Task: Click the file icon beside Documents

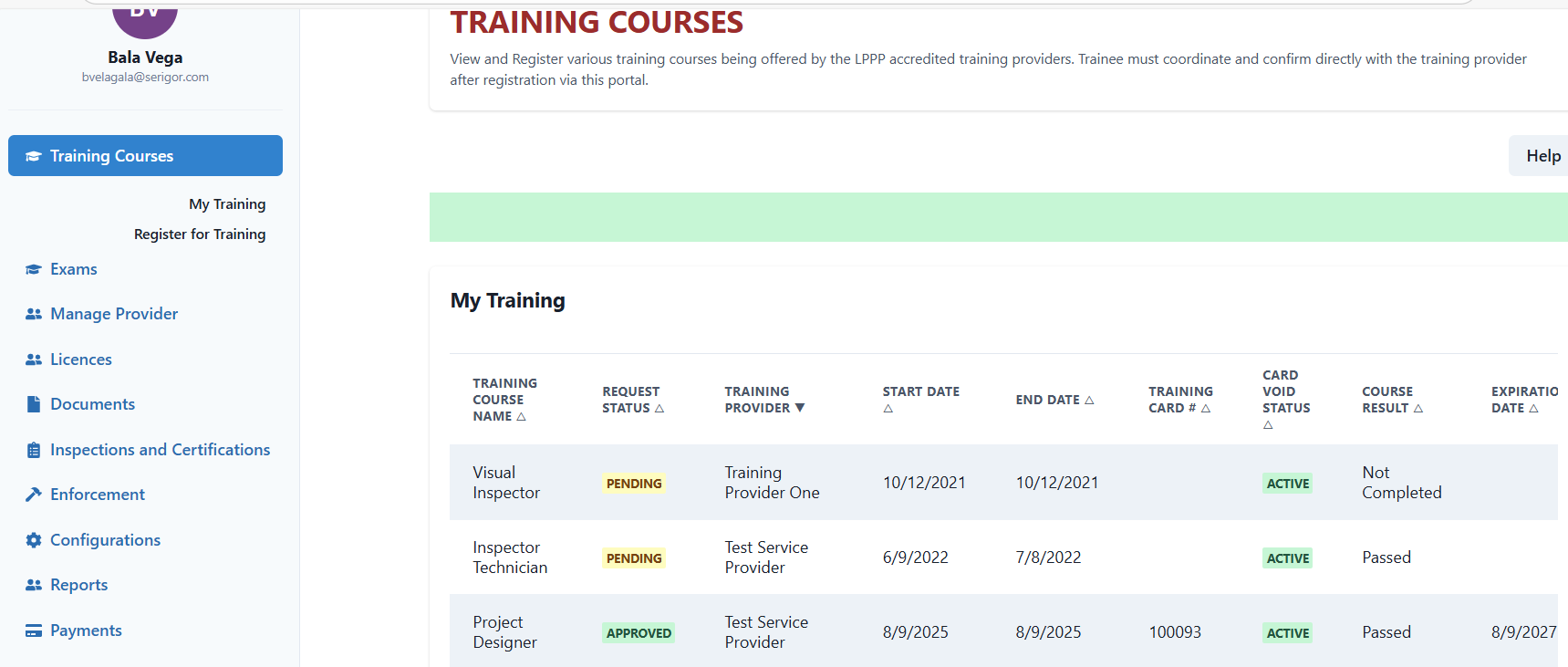Action: point(34,404)
